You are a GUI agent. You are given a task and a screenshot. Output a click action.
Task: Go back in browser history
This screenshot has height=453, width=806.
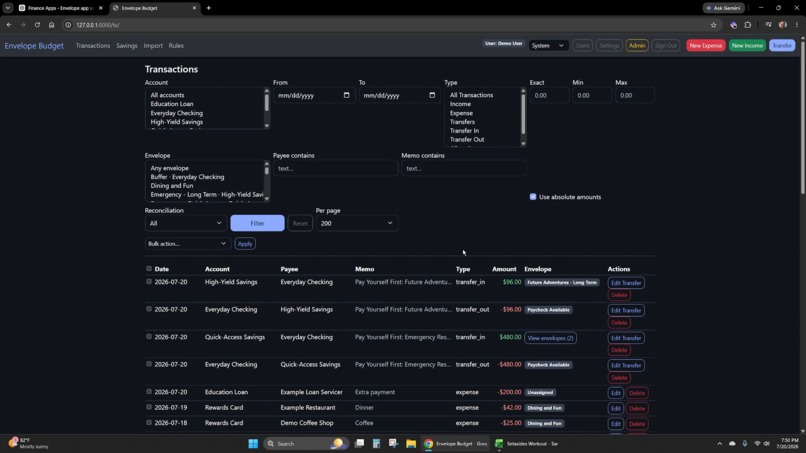click(9, 25)
